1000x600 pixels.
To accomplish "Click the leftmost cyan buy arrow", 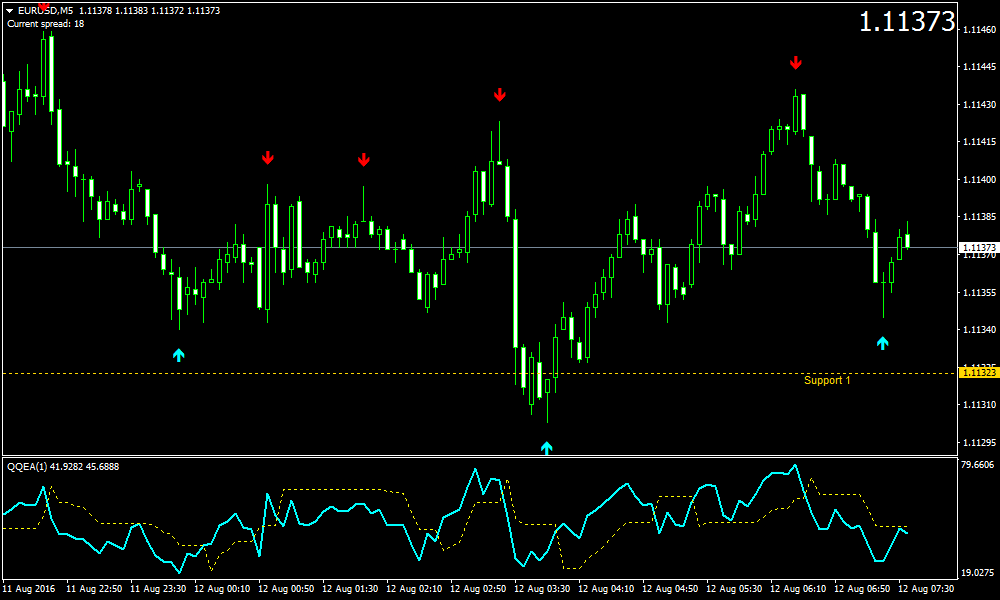I will (x=179, y=354).
